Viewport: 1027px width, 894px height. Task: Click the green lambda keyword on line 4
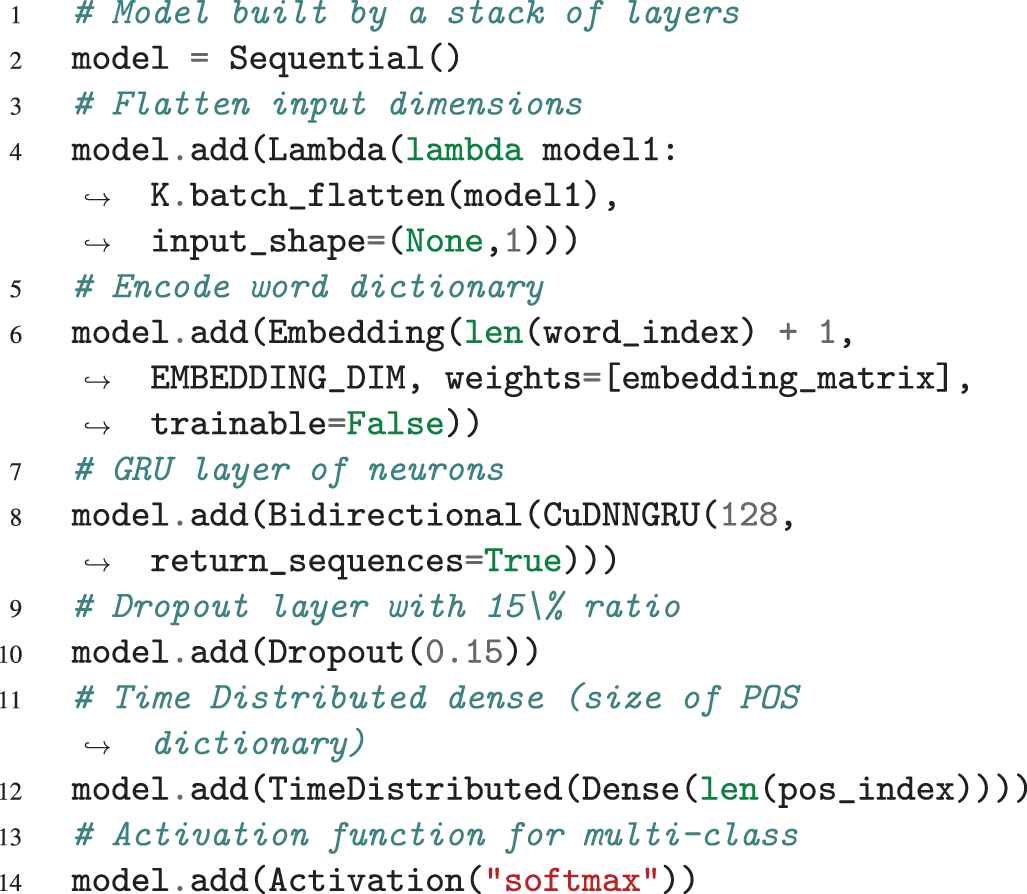point(464,150)
